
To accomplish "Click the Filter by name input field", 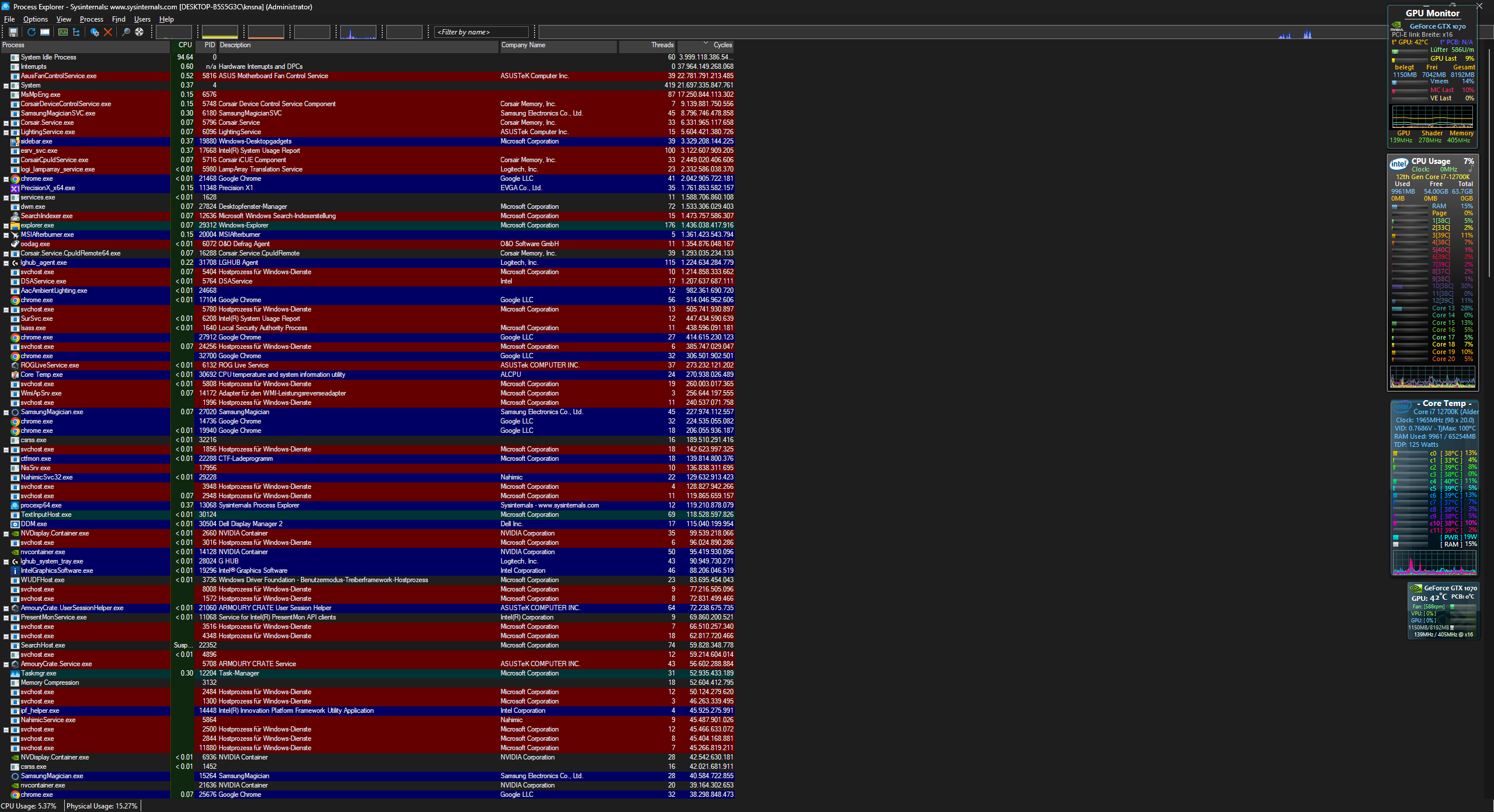I will [x=480, y=32].
